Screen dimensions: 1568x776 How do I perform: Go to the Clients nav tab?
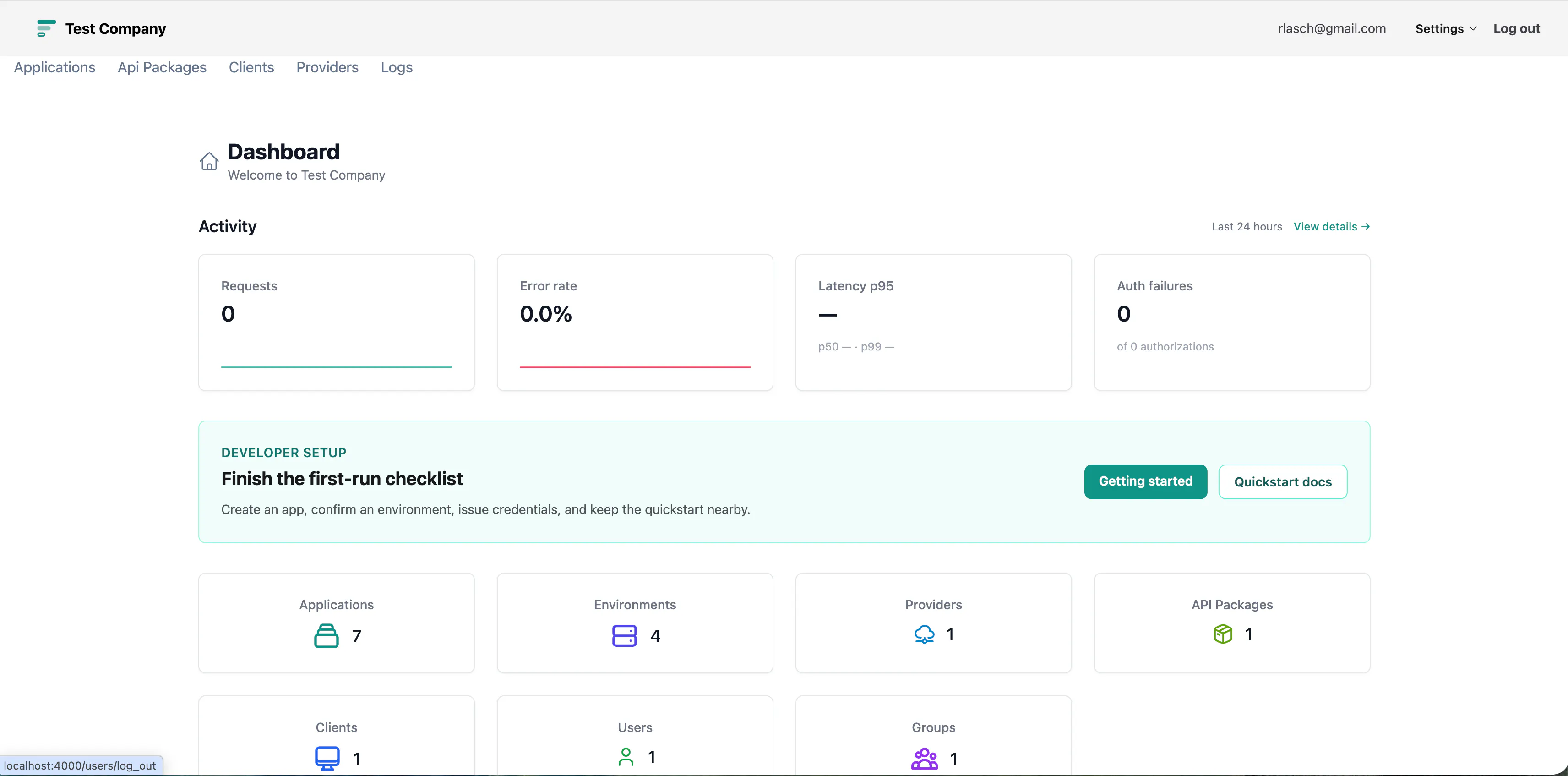[251, 68]
